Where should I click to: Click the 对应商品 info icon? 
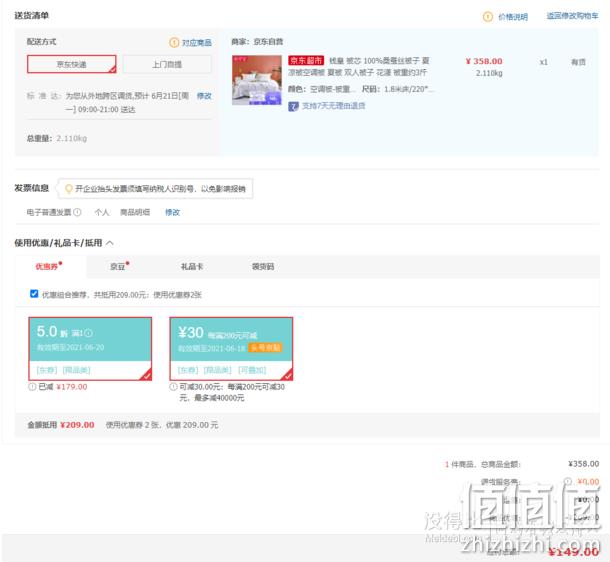click(x=174, y=42)
